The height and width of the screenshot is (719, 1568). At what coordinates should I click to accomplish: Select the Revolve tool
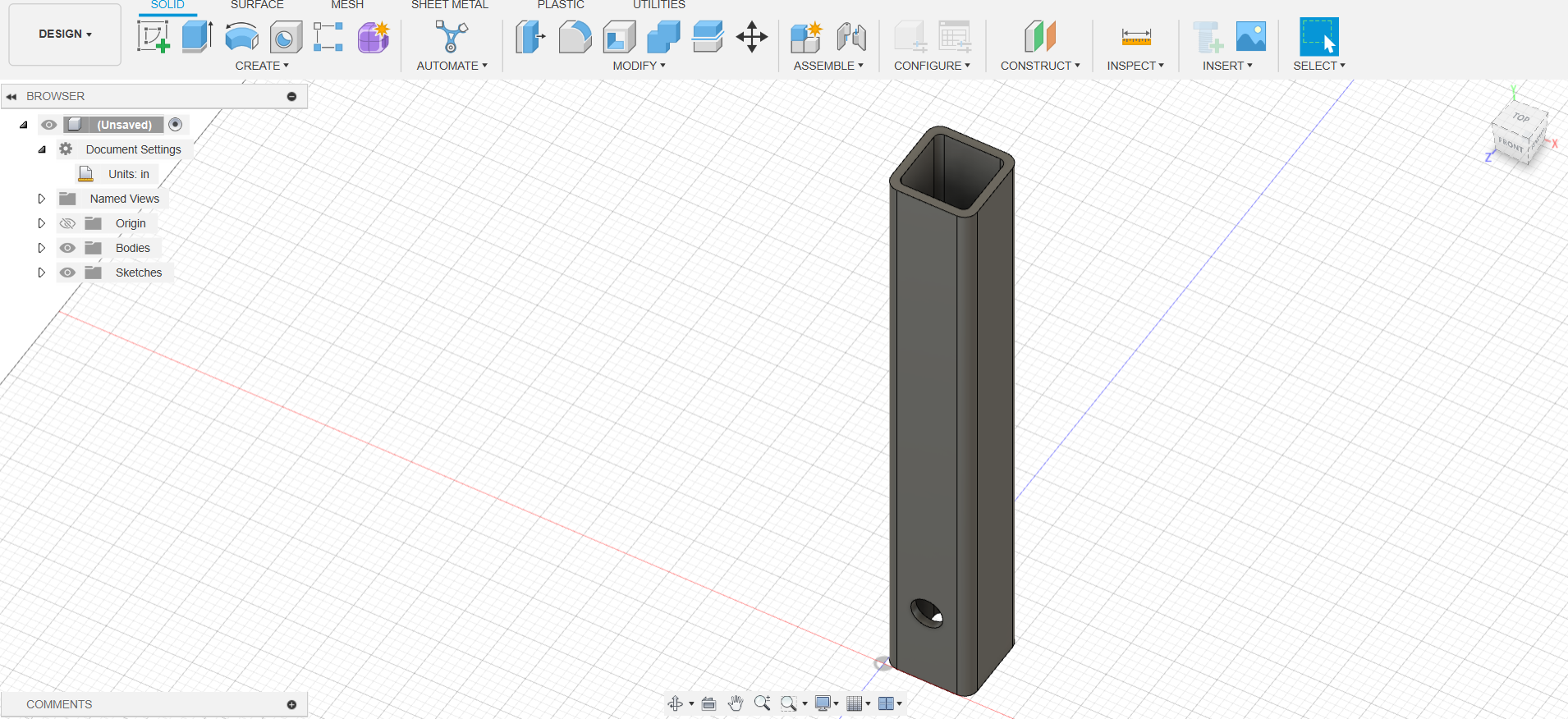[x=241, y=38]
